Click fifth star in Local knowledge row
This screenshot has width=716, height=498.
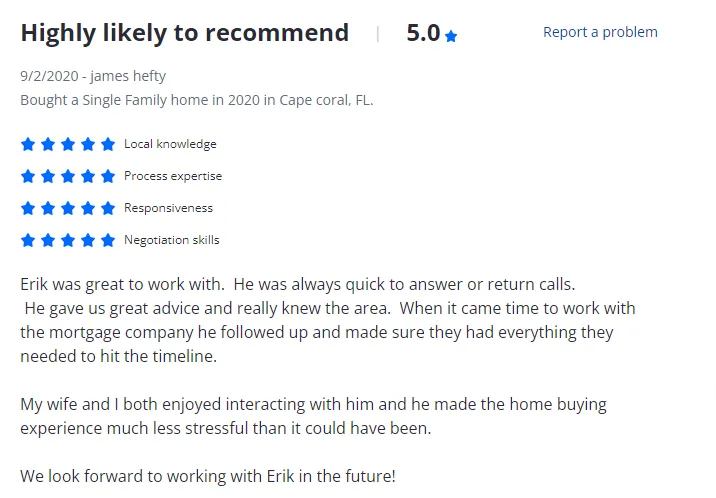pos(108,144)
